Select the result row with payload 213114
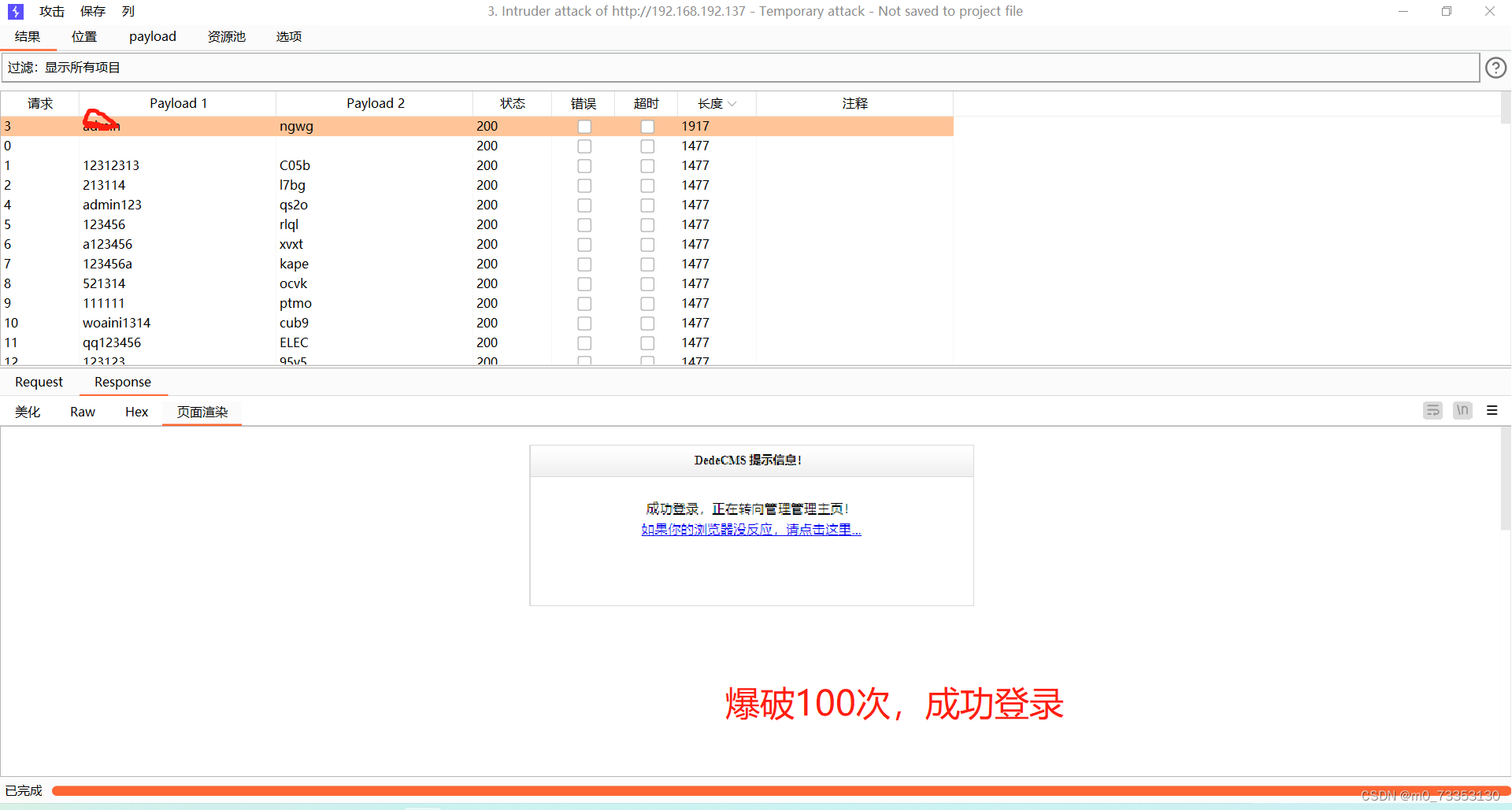The width and height of the screenshot is (1512, 810). click(x=477, y=186)
